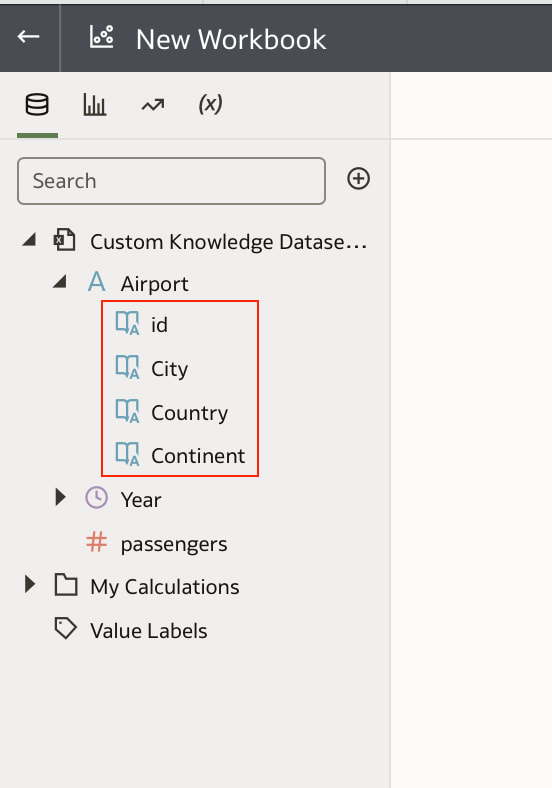Expand the My Calculations folder

coord(30,584)
